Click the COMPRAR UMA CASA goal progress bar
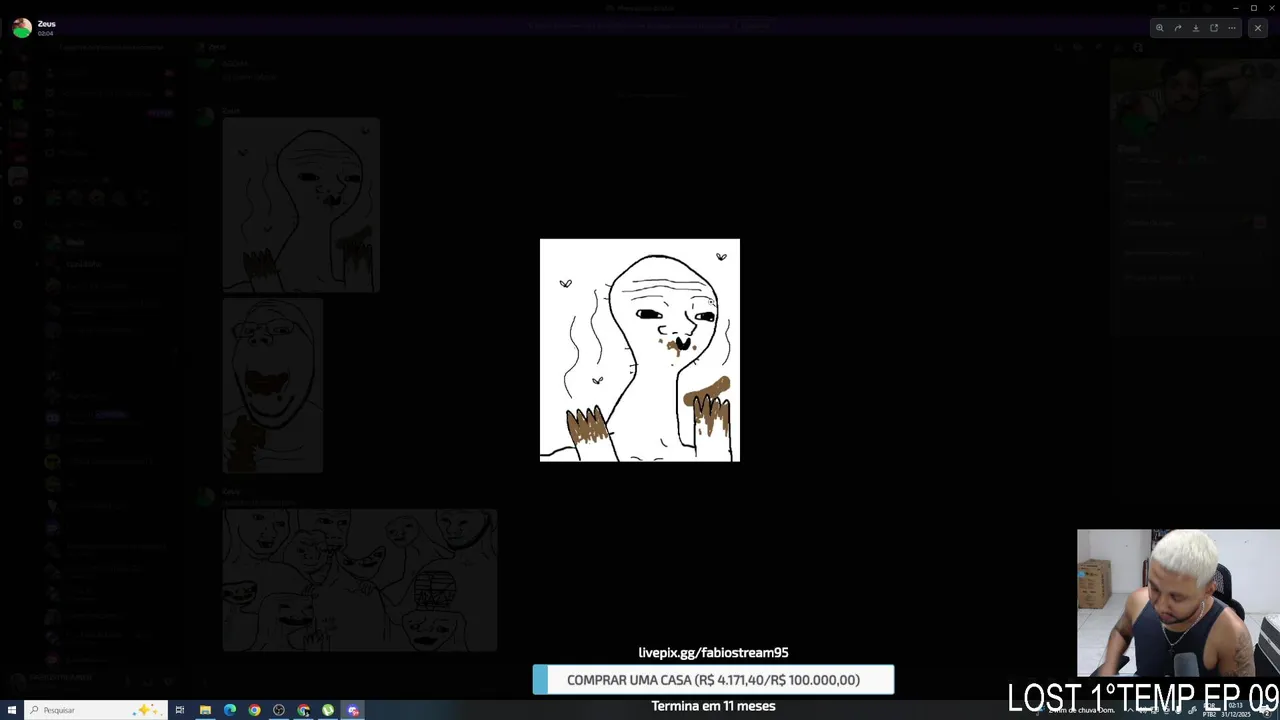Viewport: 1280px width, 720px height. click(713, 680)
